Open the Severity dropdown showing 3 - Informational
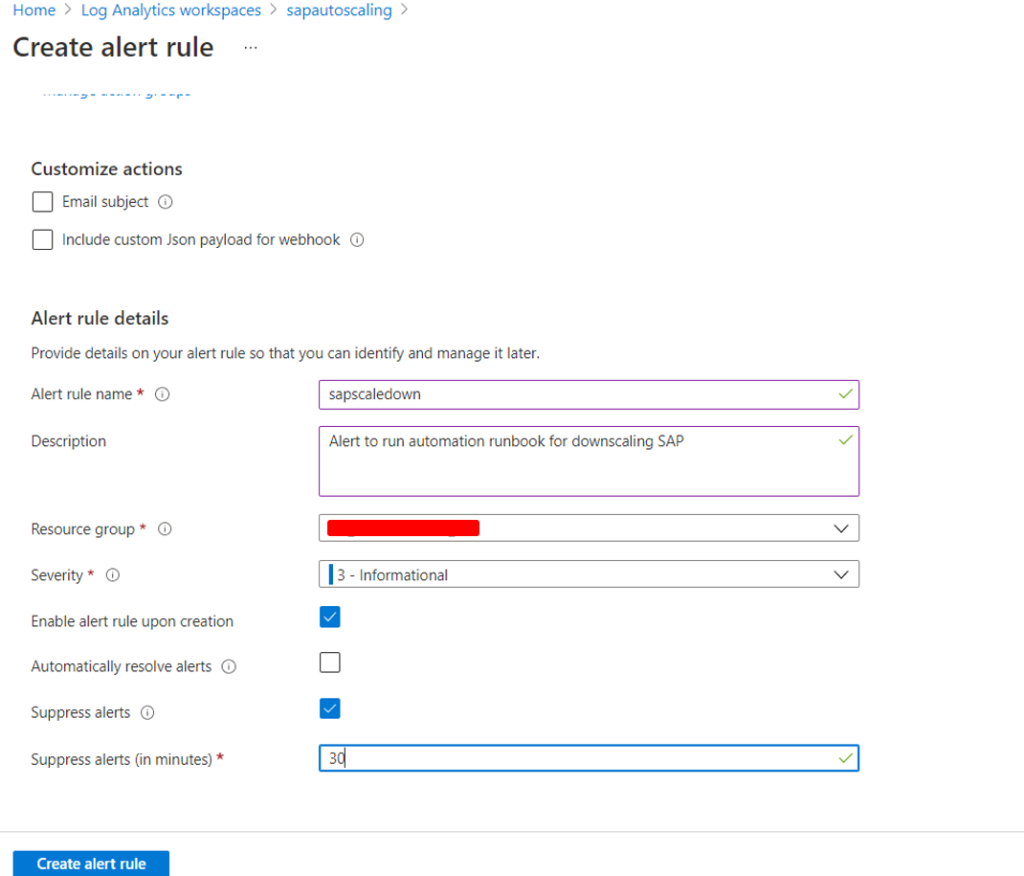1024x876 pixels. (589, 574)
